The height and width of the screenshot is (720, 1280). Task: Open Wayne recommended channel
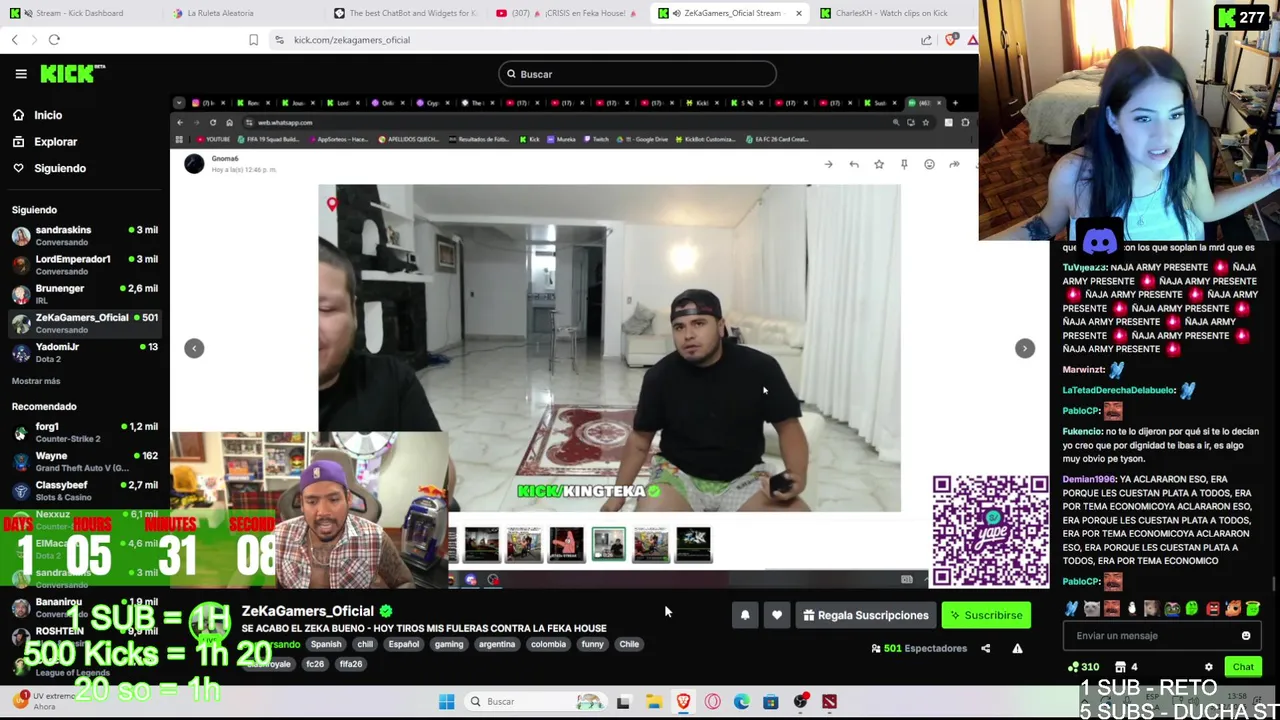pos(85,461)
